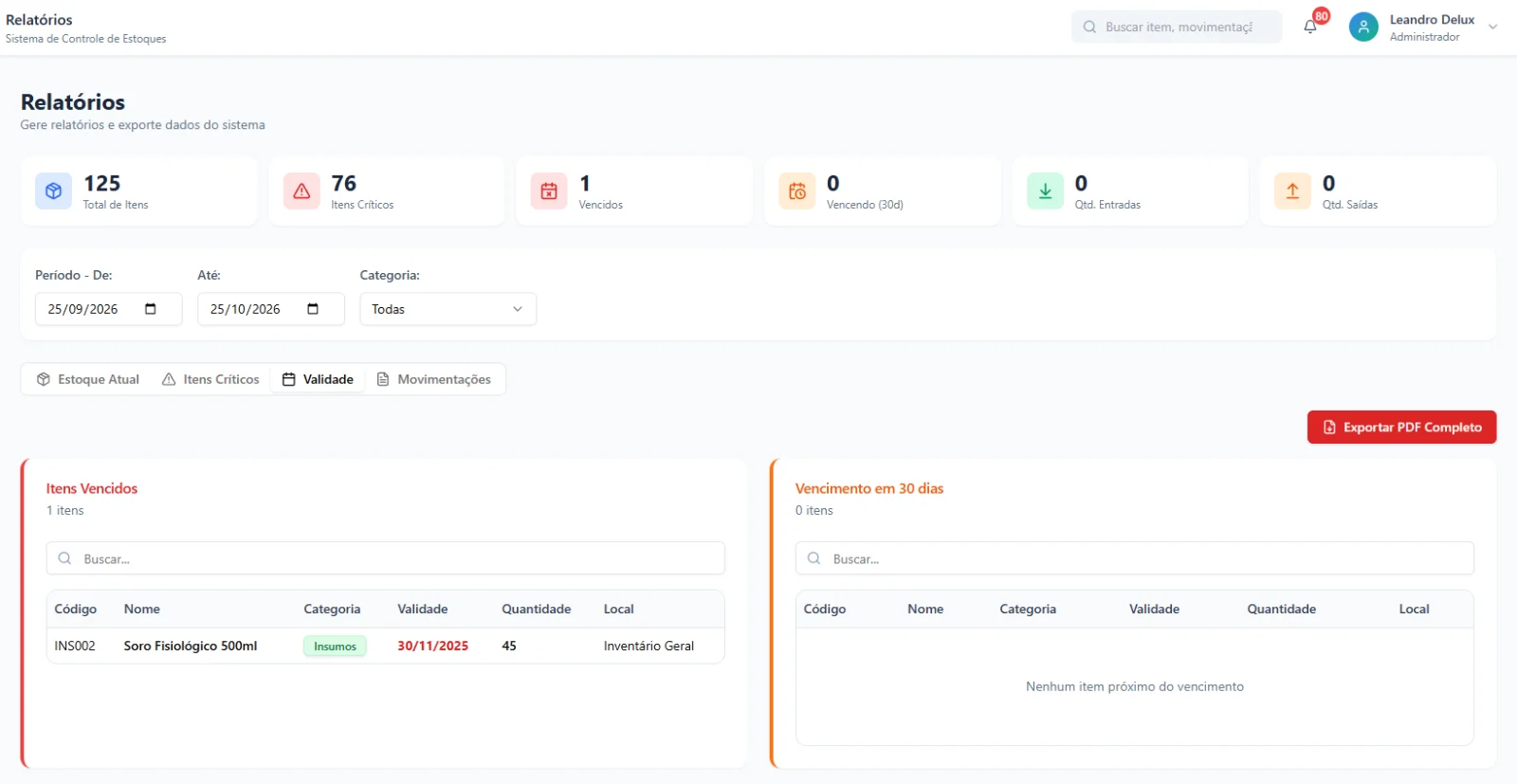Click the Qtd. Saídas upload icon

1292,191
